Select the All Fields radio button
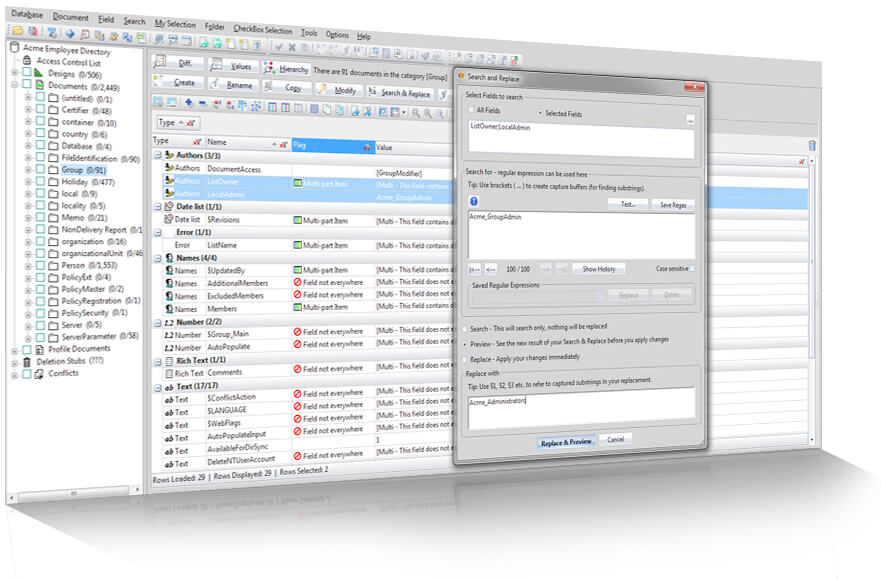 tap(472, 109)
